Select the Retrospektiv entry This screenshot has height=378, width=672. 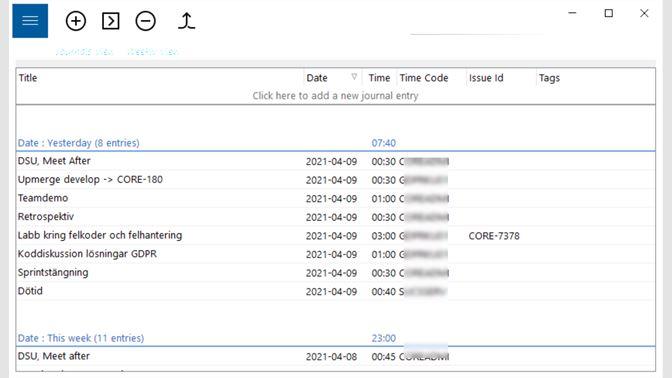(336, 217)
